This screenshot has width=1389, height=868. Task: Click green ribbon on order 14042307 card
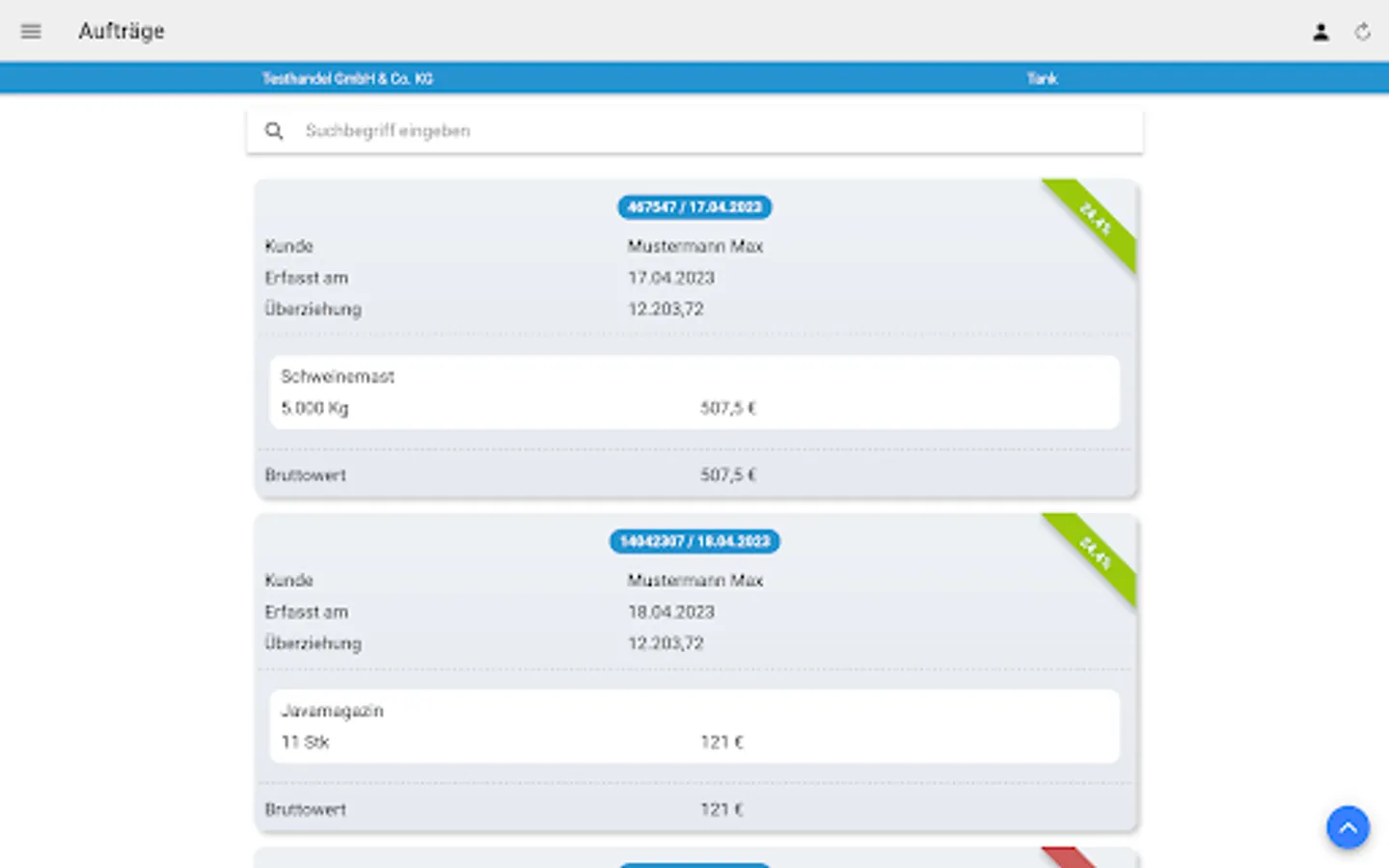pyautogui.click(x=1096, y=554)
